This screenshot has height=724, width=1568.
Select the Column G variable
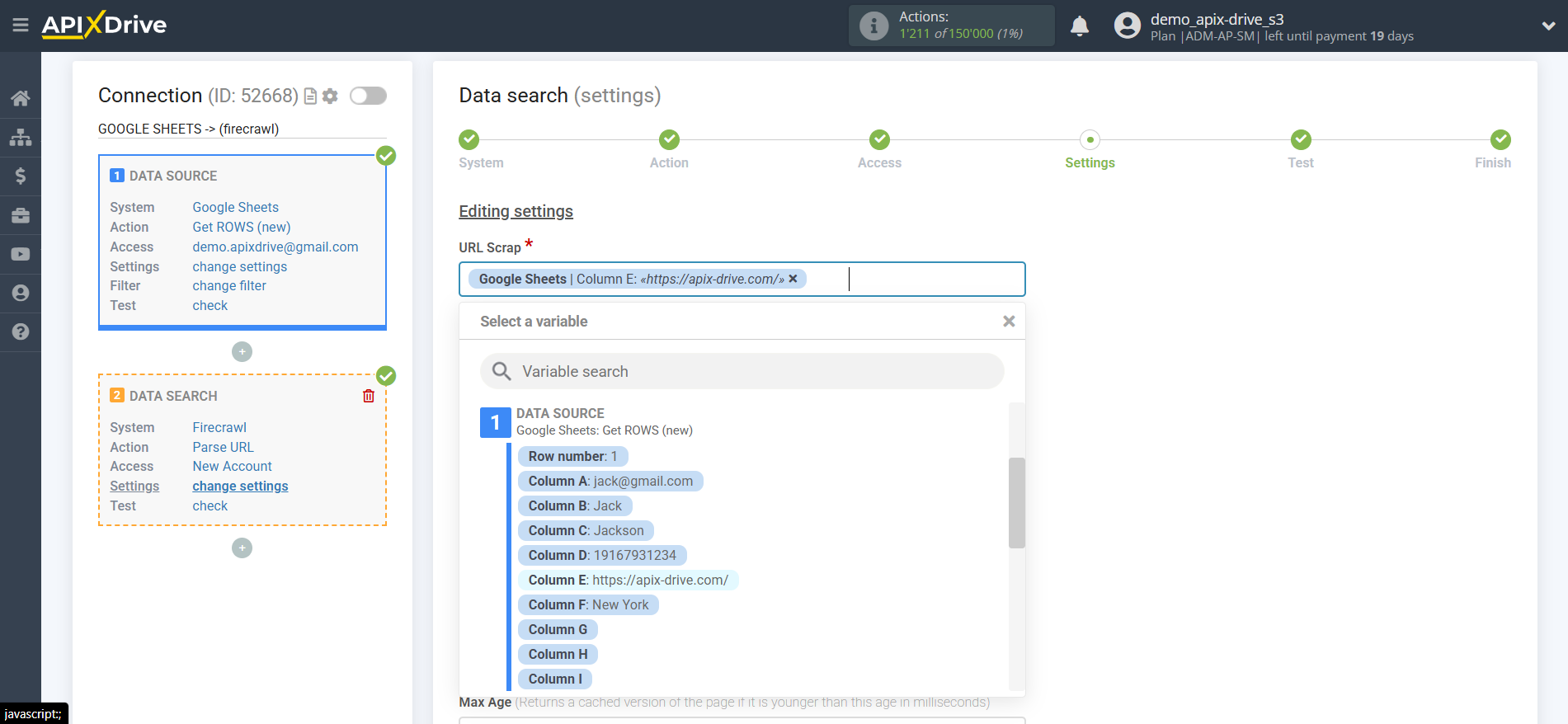point(558,630)
